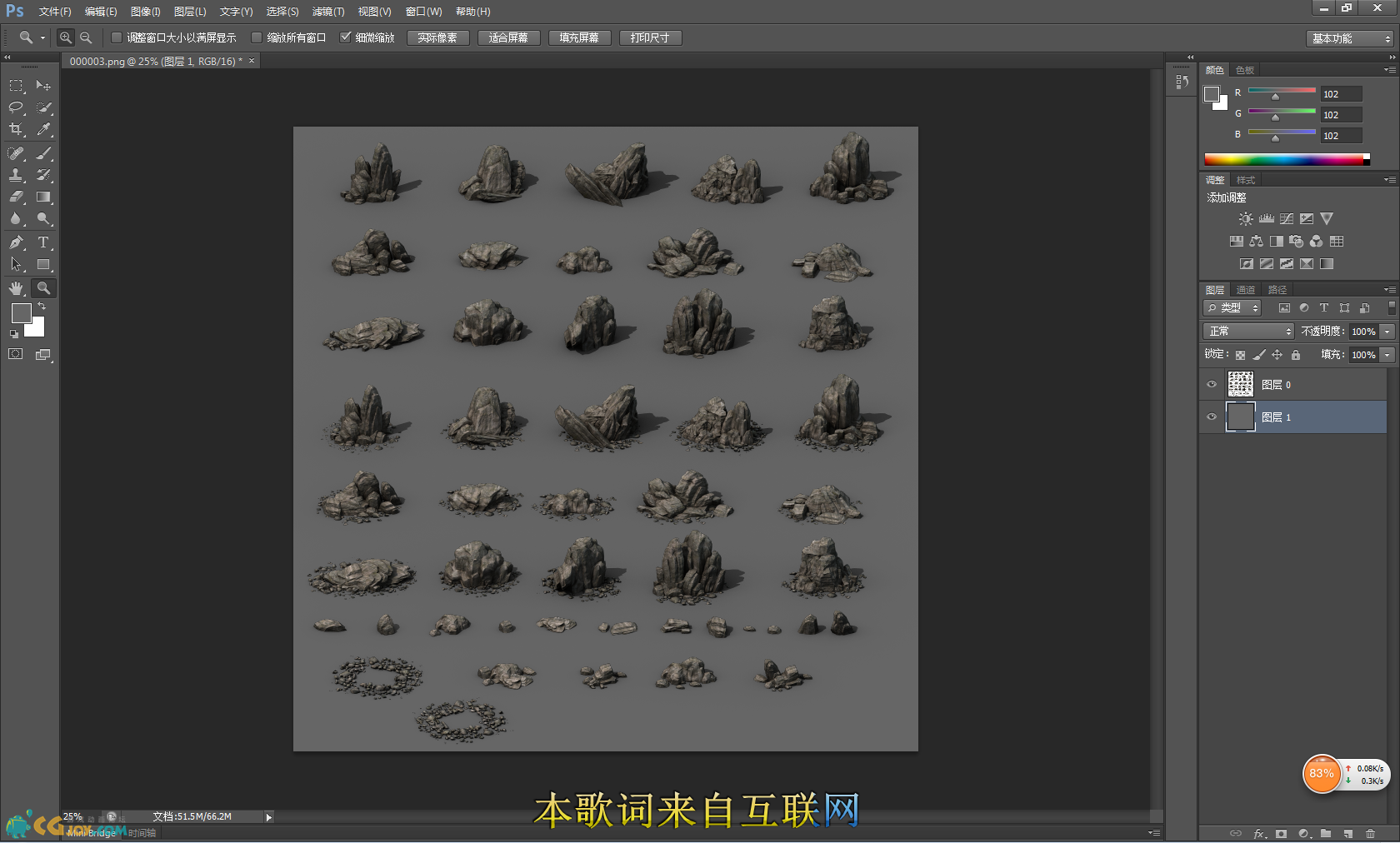Click the 打印尺寸 button
Viewport: 1400px width, 843px height.
point(650,37)
